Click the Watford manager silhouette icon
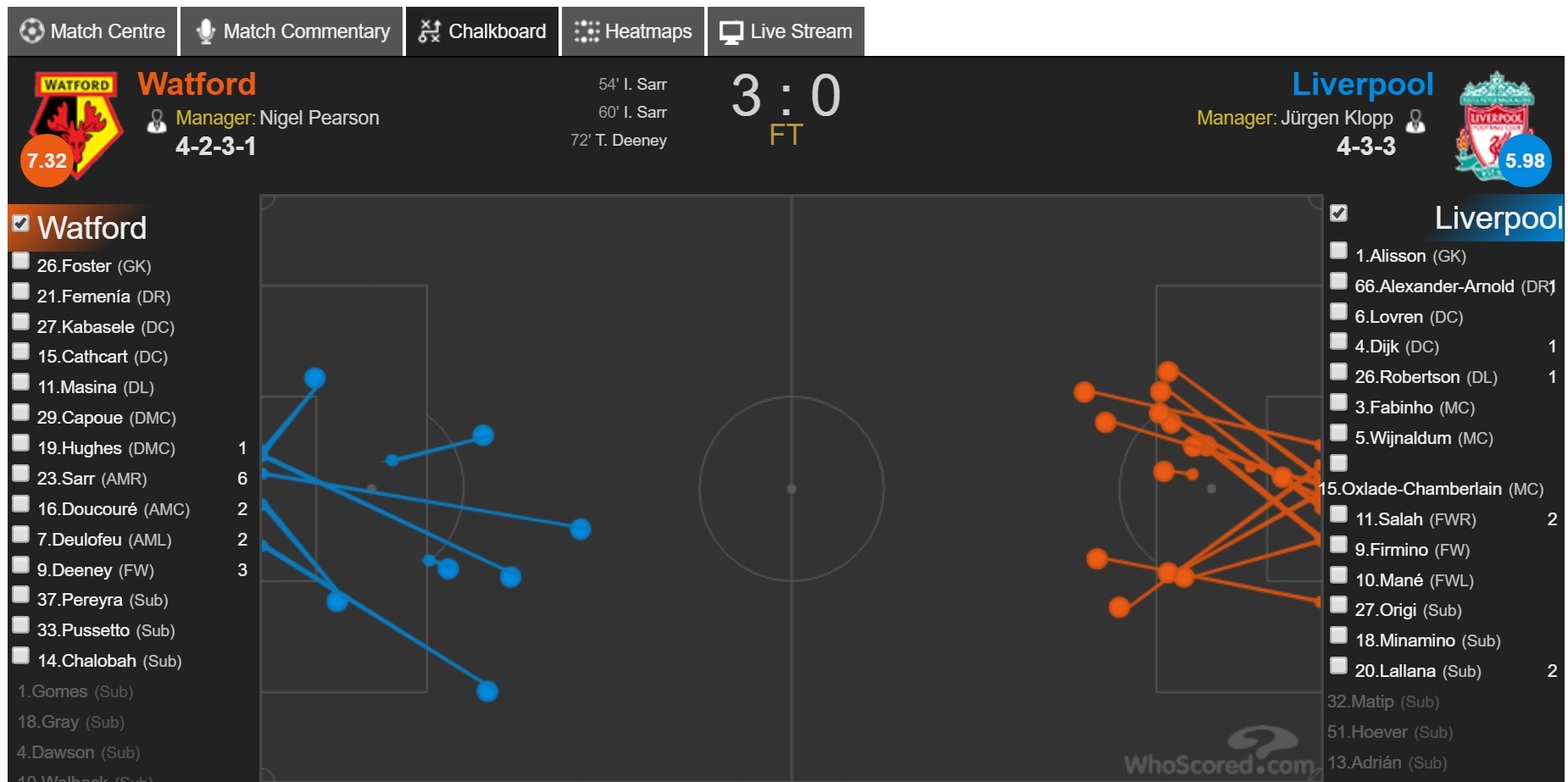Image resolution: width=1568 pixels, height=782 pixels. [x=157, y=121]
